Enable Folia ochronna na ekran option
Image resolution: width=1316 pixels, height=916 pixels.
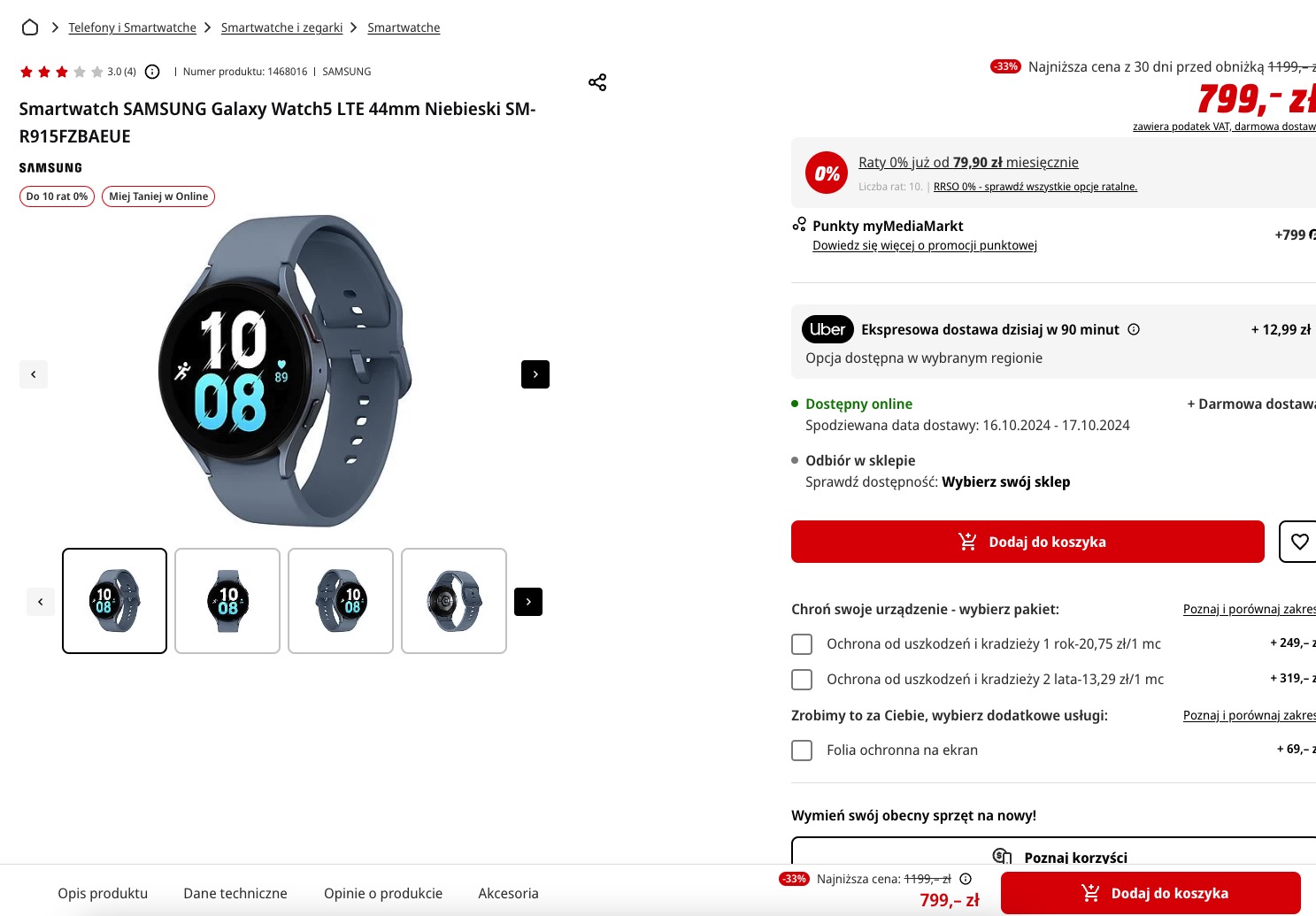point(802,751)
